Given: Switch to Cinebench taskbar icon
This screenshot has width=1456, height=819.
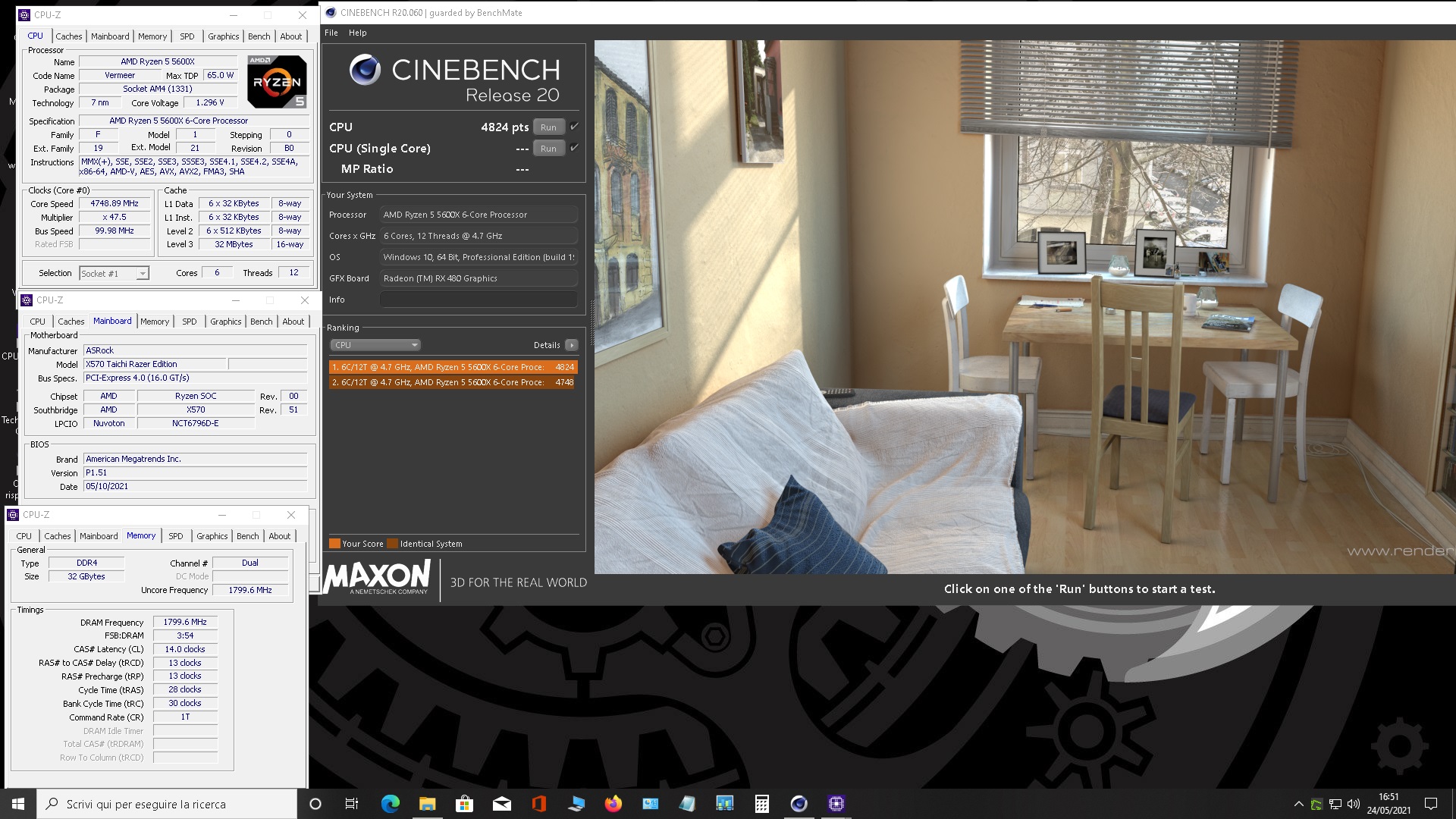Looking at the screenshot, I should [799, 804].
